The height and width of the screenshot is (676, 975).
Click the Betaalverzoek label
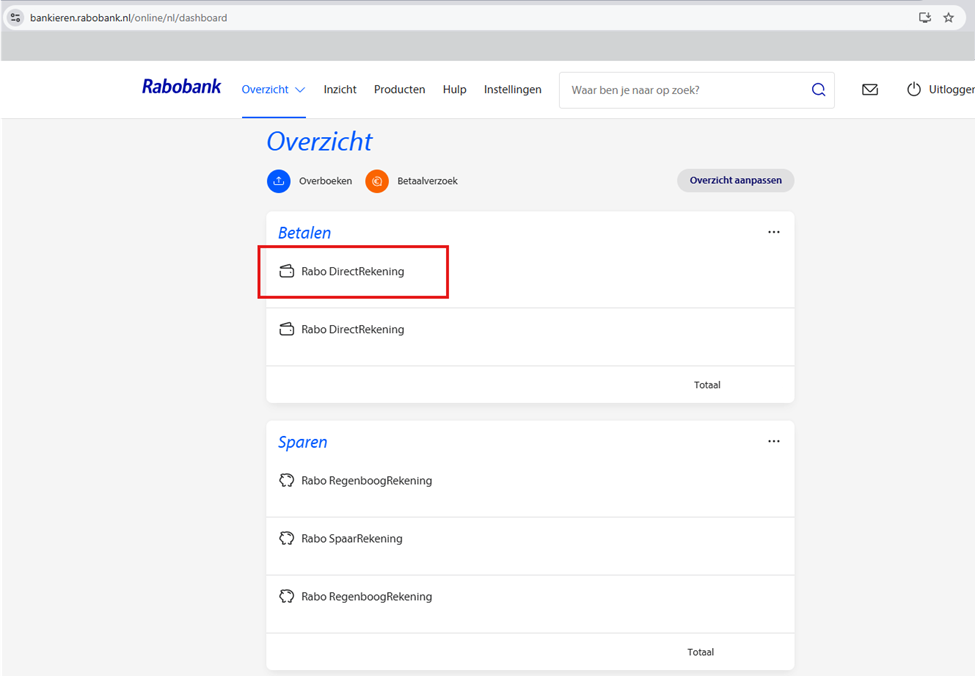[x=427, y=181]
